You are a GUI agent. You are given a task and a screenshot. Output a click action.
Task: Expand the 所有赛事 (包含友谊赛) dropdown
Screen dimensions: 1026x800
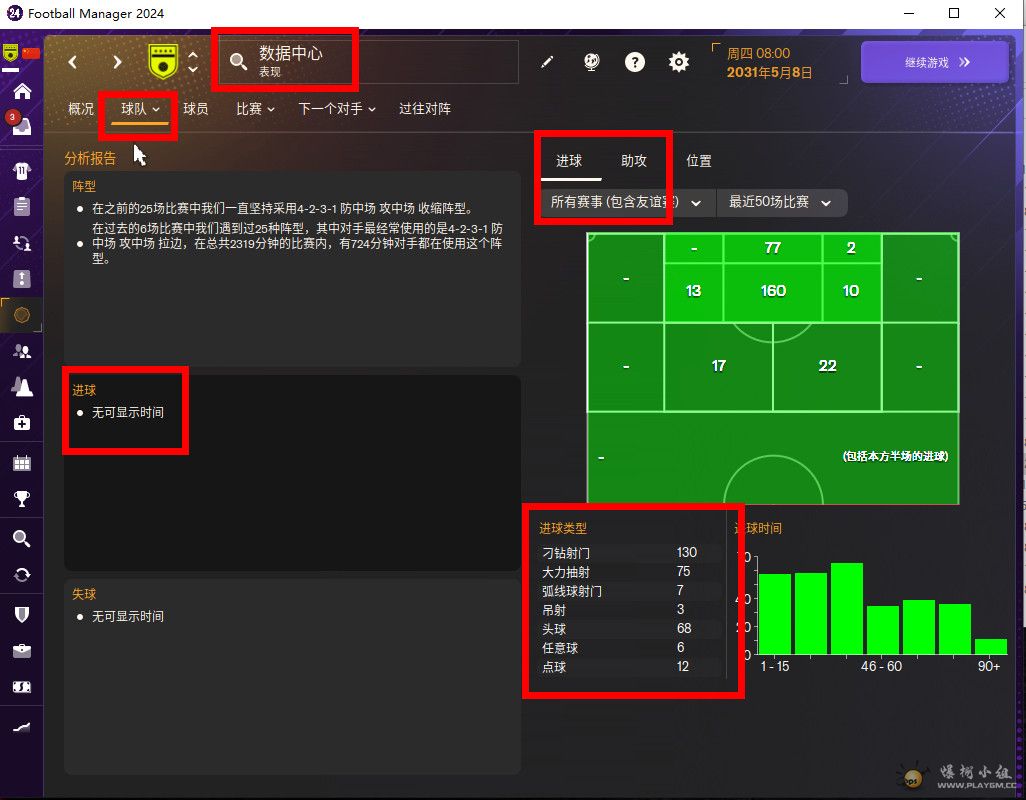pos(626,202)
